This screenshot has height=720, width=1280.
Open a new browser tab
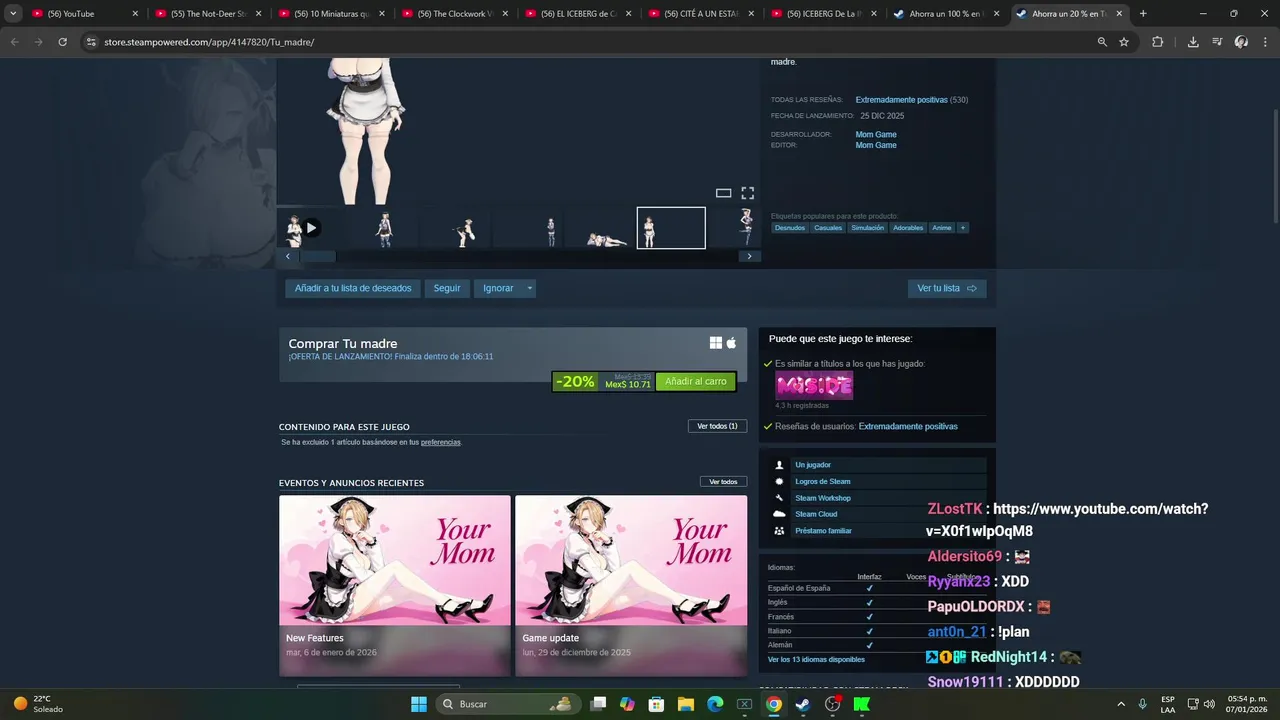[1143, 14]
